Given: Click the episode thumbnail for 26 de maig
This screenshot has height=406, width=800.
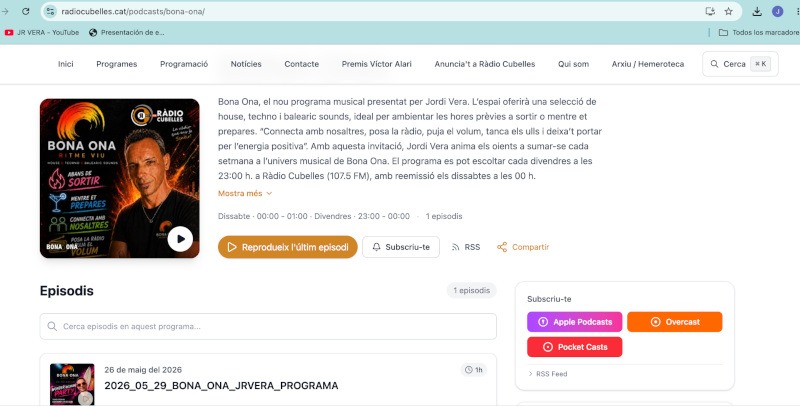Looking at the screenshot, I should tap(72, 384).
